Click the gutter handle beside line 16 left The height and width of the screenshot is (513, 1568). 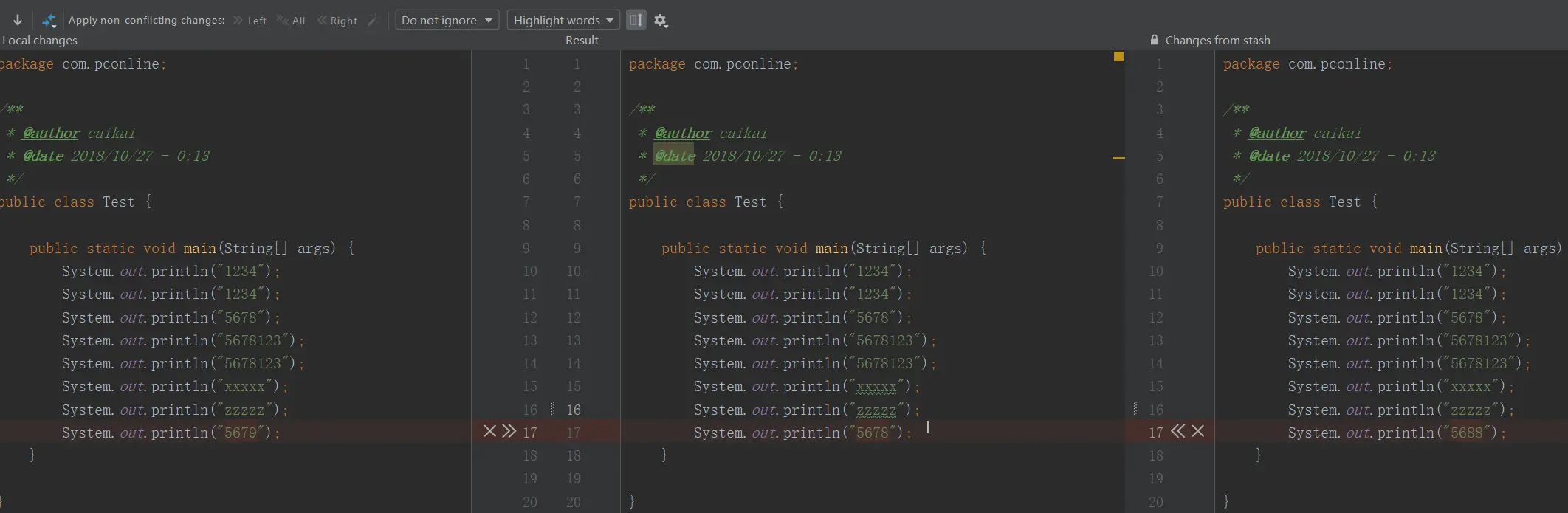coord(553,408)
